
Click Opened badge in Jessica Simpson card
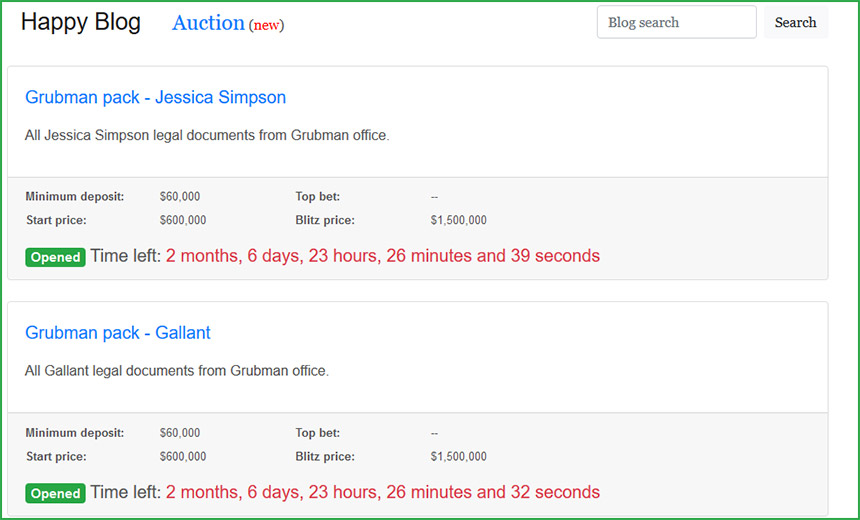tap(55, 257)
